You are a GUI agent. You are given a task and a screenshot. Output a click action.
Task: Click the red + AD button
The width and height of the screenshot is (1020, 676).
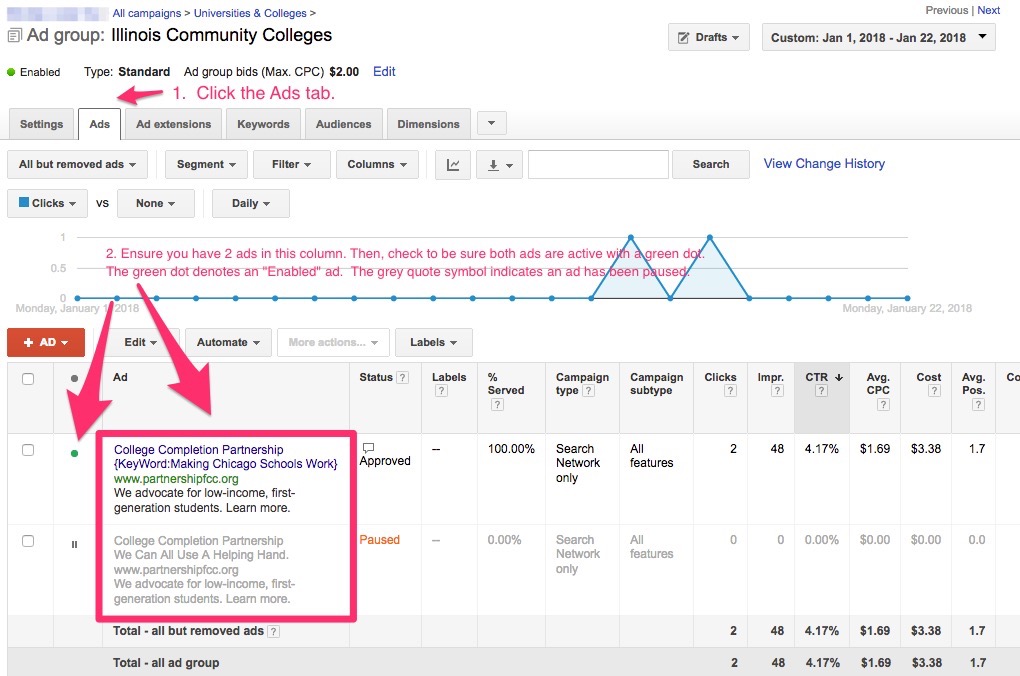pos(46,342)
